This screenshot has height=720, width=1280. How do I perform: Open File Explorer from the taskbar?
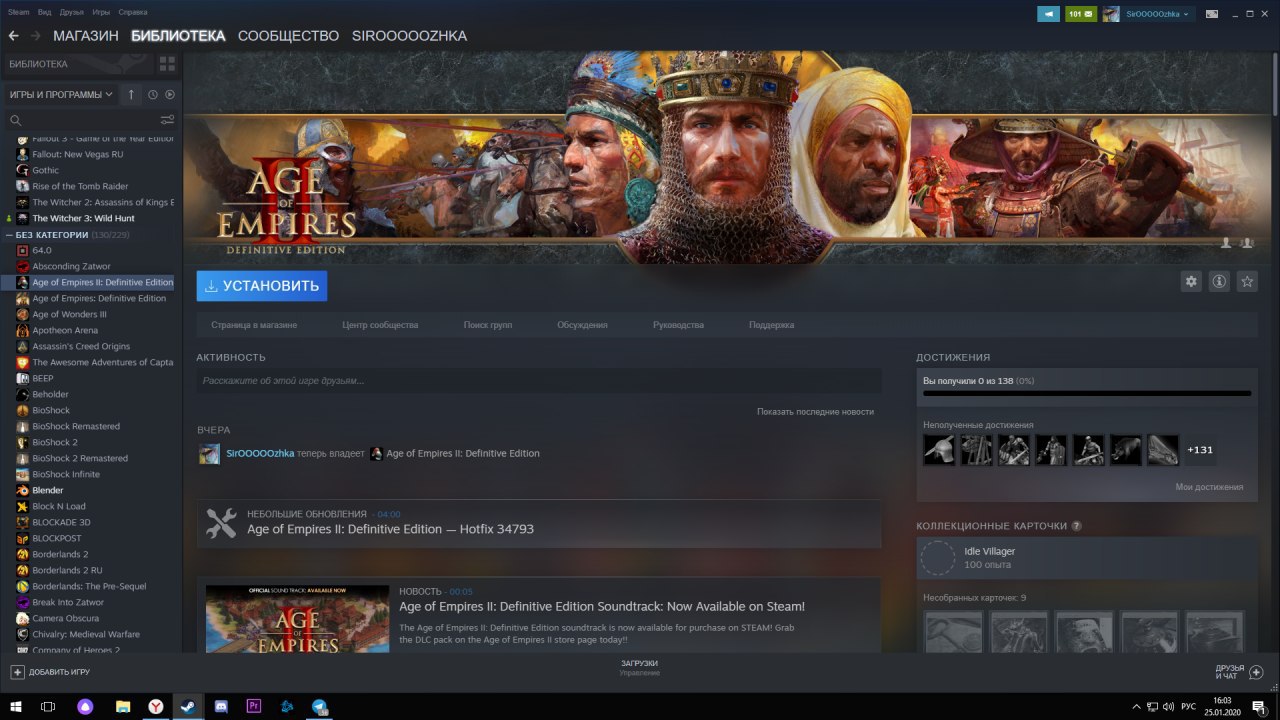[123, 706]
